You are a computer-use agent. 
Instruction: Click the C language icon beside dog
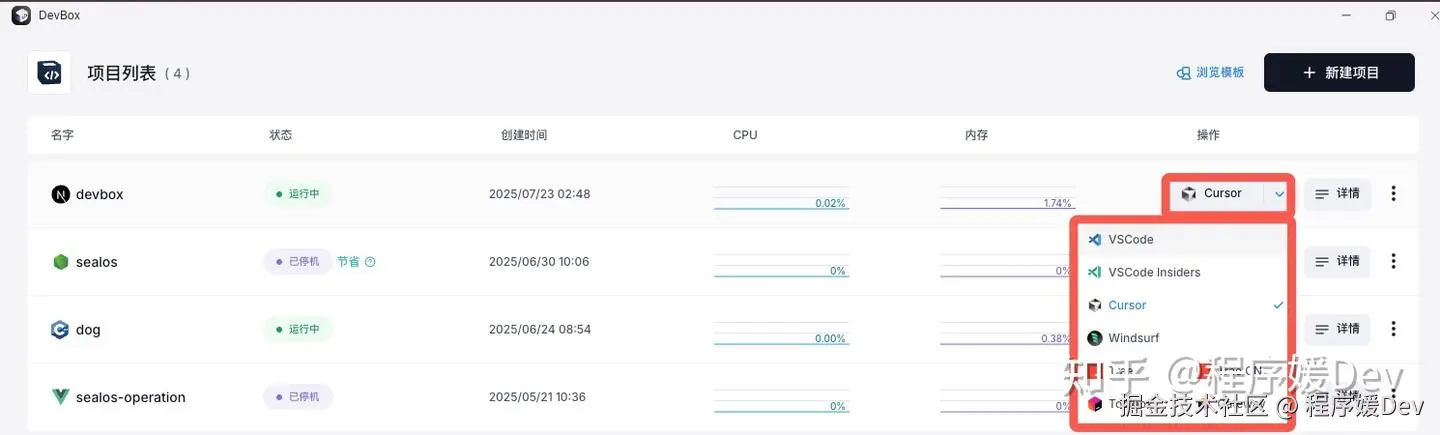[x=60, y=329]
